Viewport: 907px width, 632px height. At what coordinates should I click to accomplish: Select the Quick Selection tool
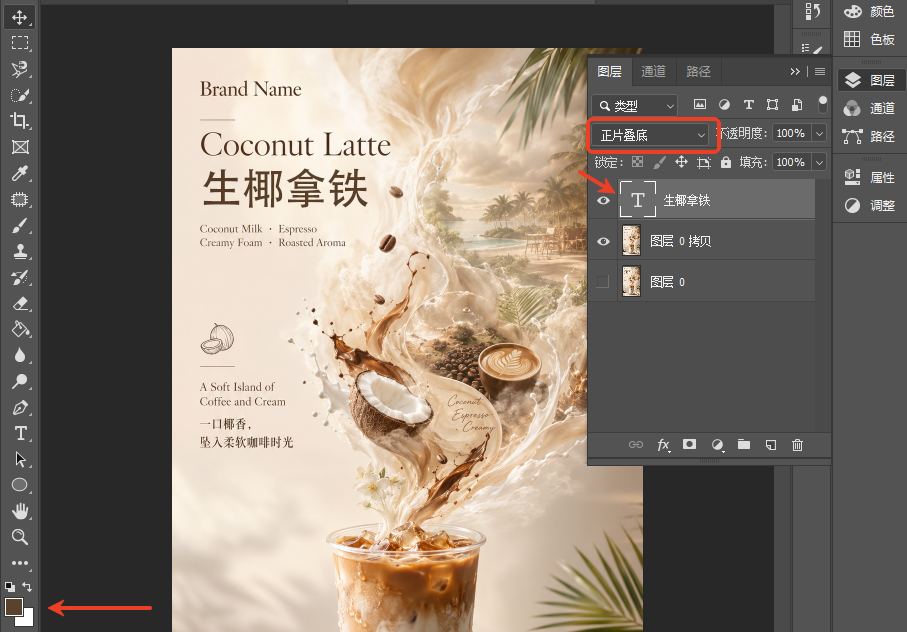click(x=20, y=95)
